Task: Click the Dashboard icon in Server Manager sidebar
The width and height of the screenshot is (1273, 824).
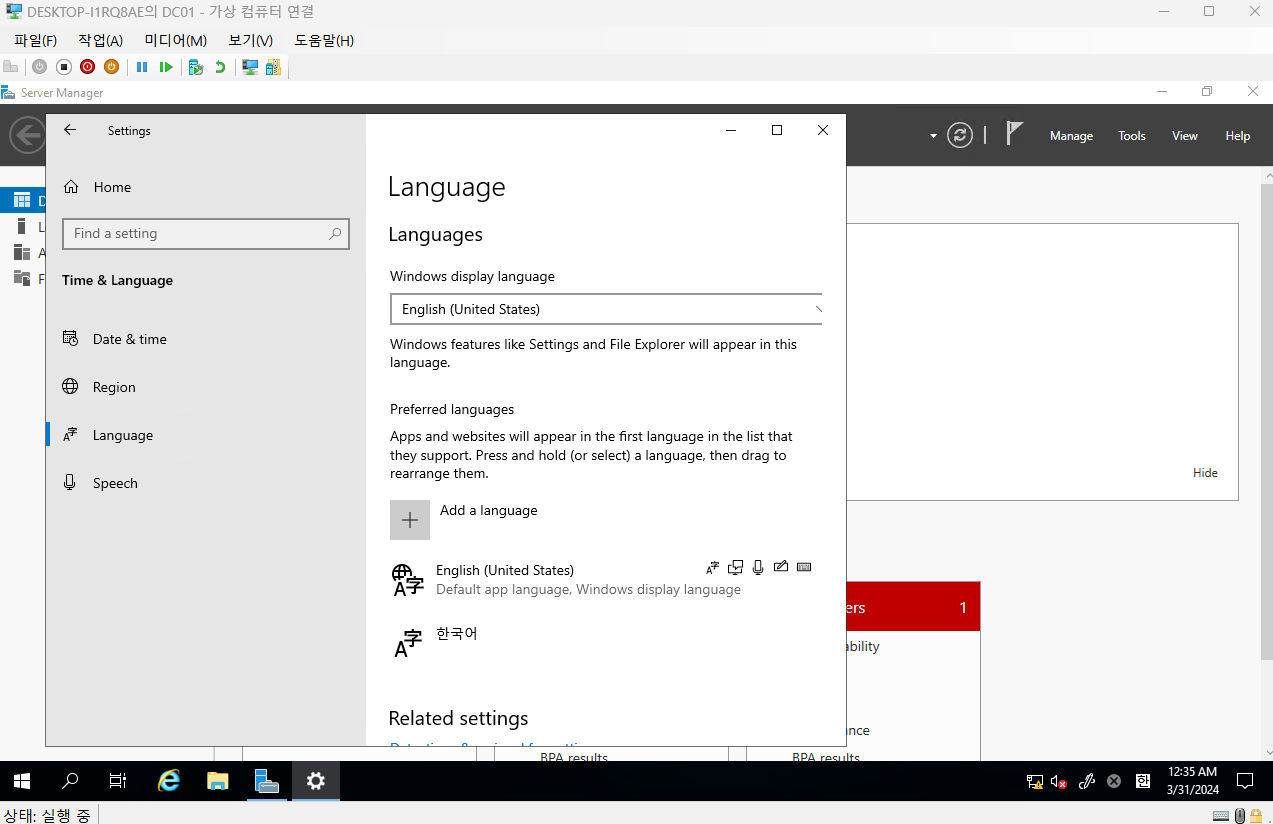Action: [x=22, y=201]
